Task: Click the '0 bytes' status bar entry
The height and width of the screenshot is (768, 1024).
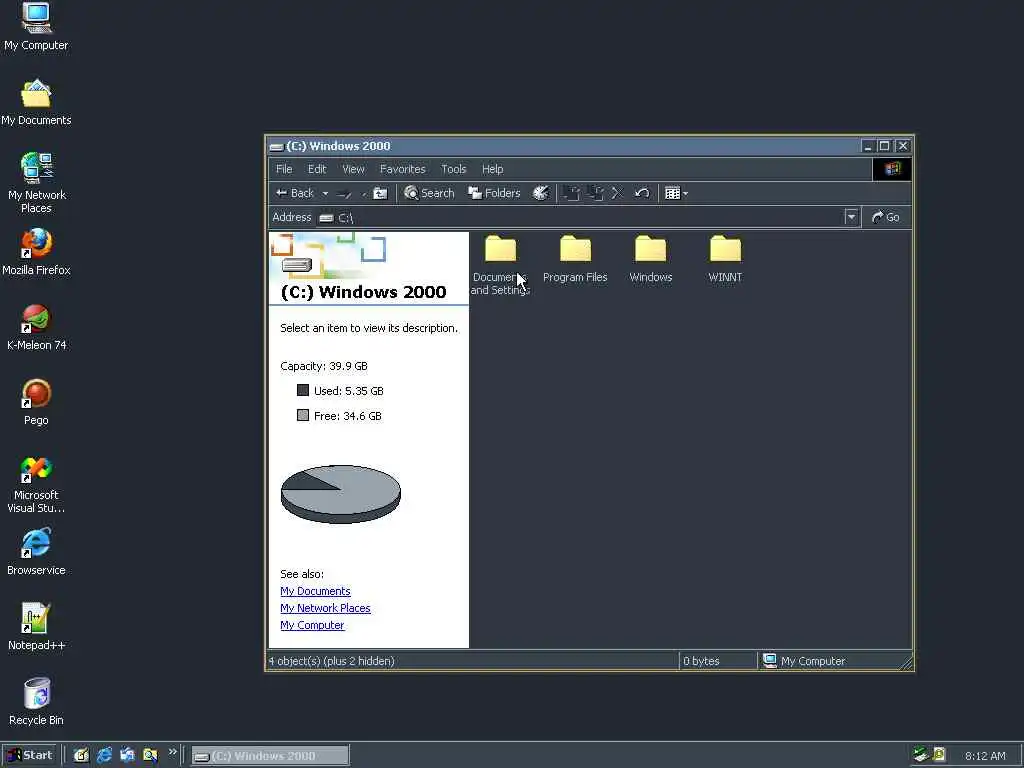Action: 701,661
